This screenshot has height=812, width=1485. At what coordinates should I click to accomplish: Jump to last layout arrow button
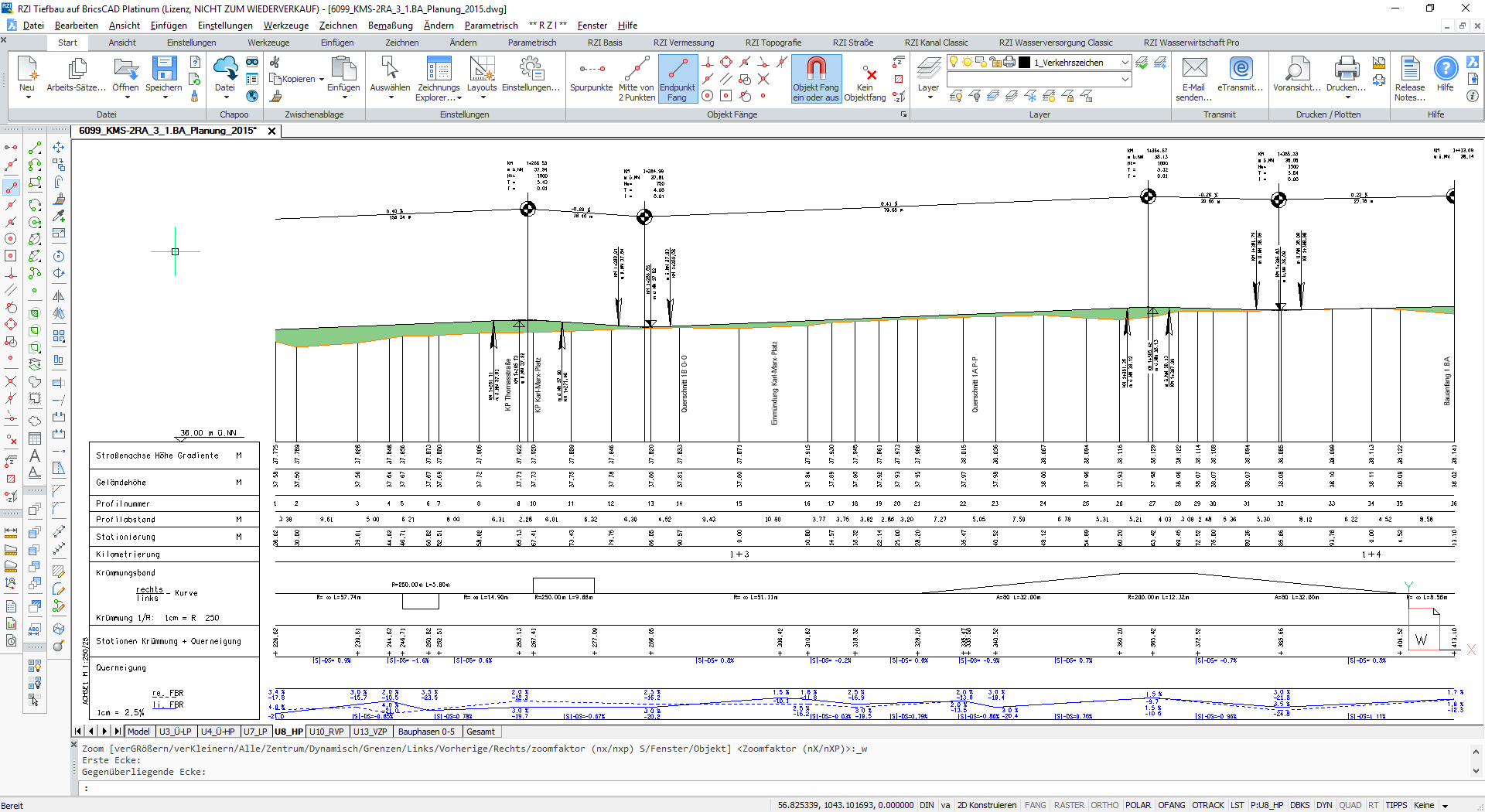click(x=118, y=732)
